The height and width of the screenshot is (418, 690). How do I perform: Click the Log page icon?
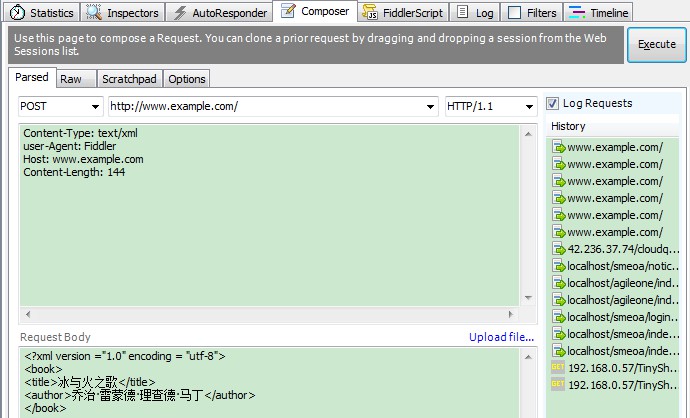click(462, 12)
